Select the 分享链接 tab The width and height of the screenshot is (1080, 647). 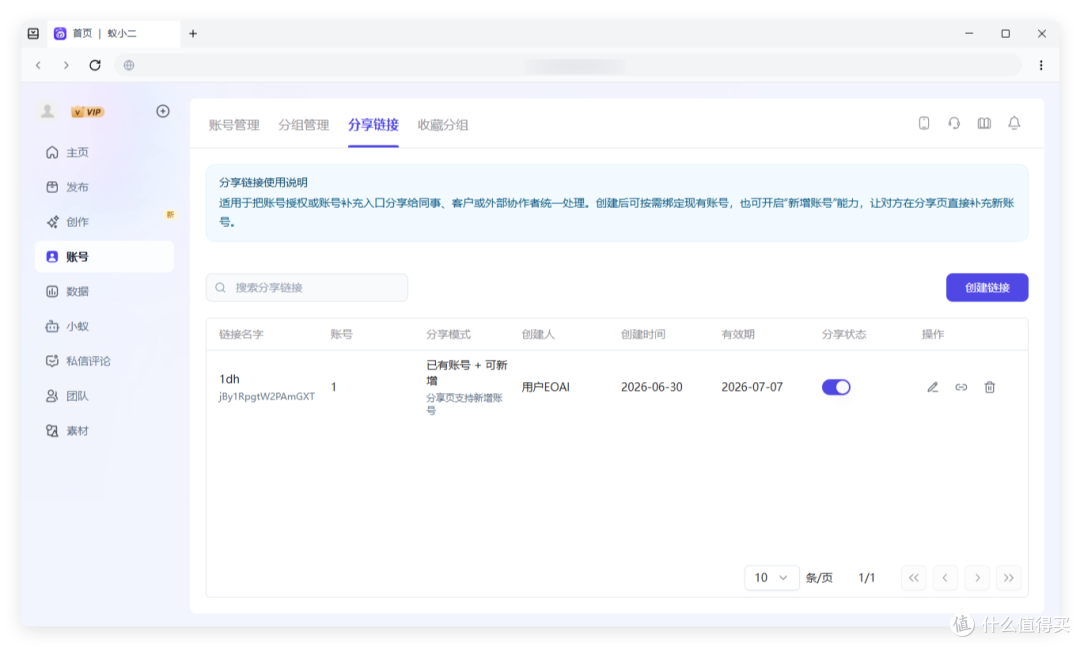tap(373, 125)
